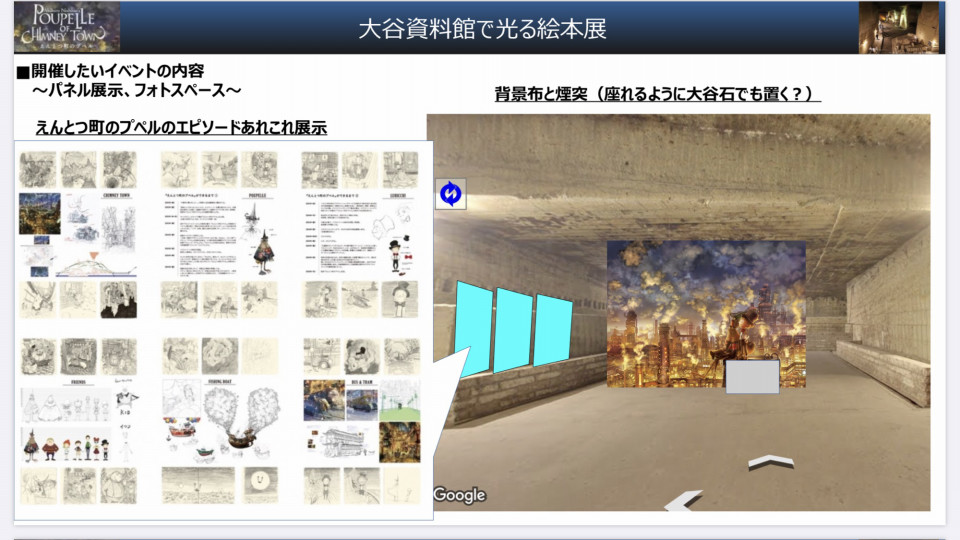The height and width of the screenshot is (540, 960).
Task: Click the POUPELLE character panel sheet
Action: pyautogui.click(x=220, y=235)
